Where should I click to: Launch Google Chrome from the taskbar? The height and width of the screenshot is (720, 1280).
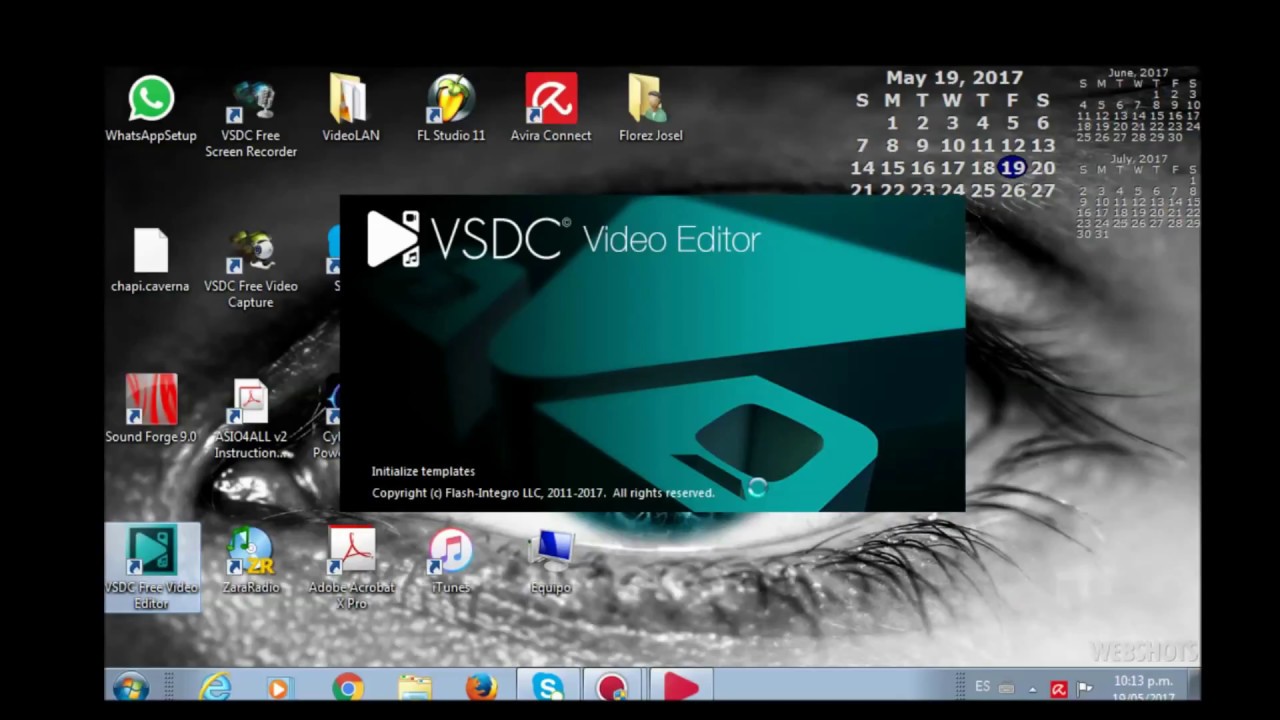click(348, 687)
